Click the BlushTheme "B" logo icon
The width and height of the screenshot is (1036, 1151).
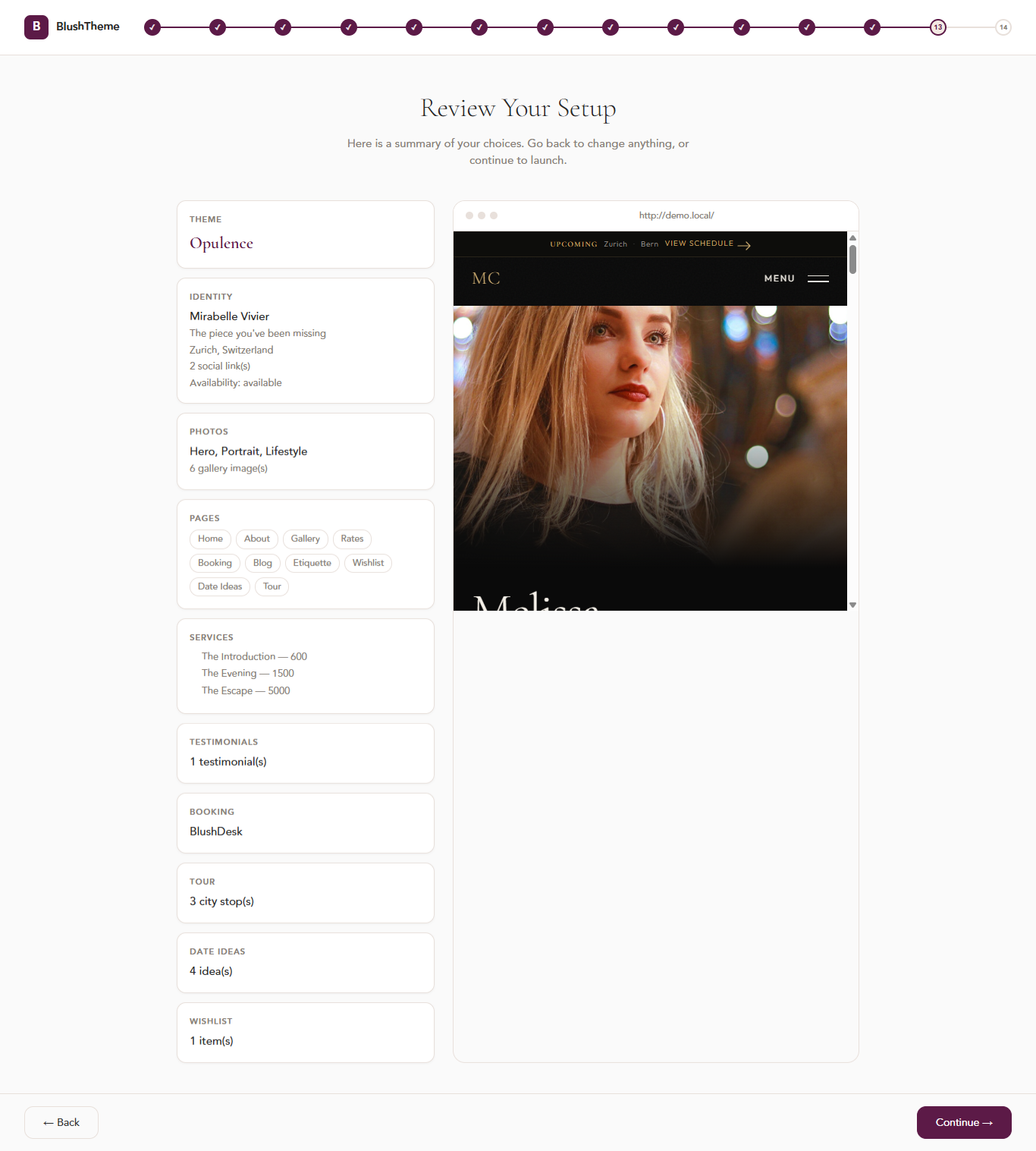[x=36, y=27]
